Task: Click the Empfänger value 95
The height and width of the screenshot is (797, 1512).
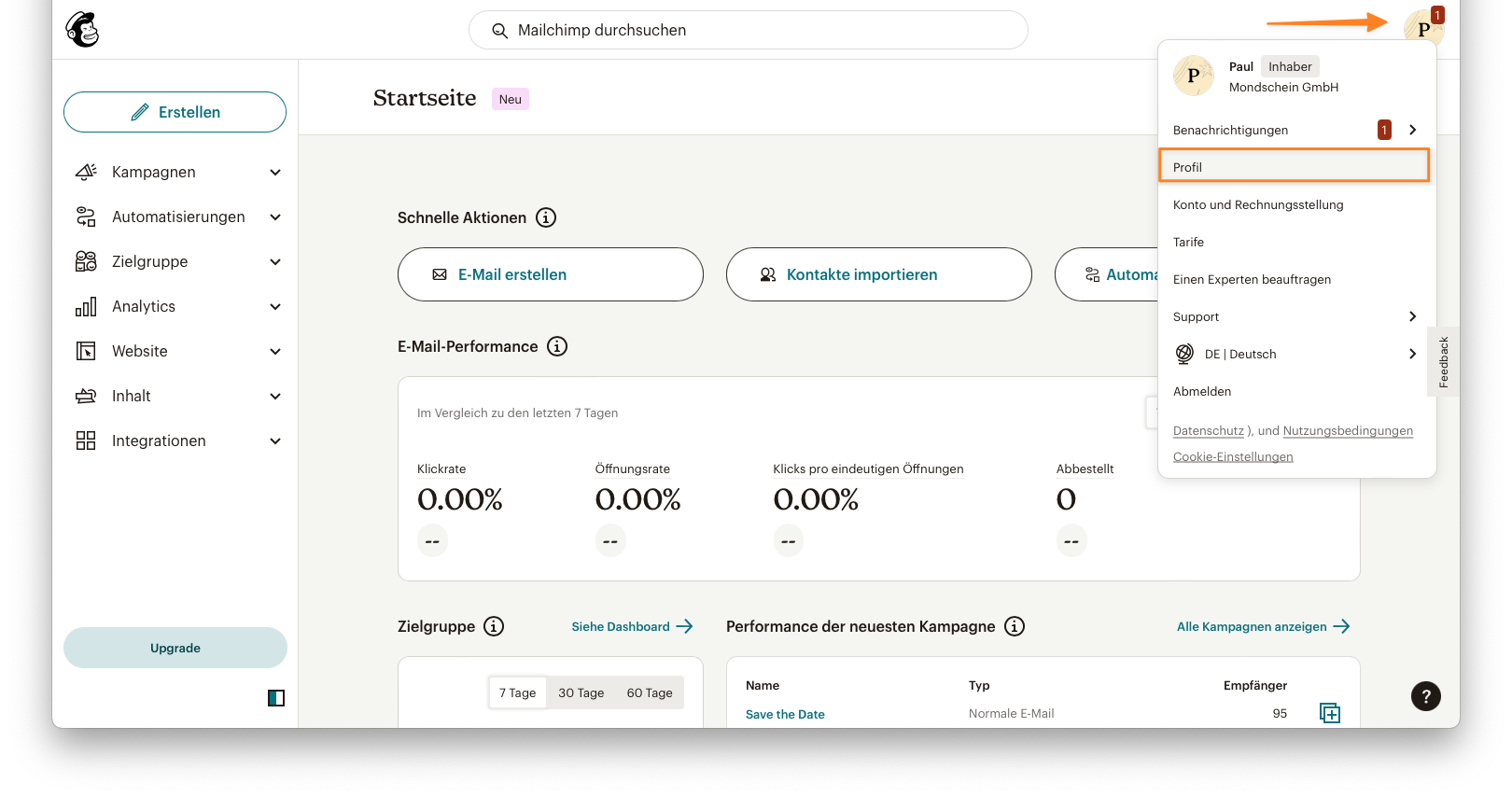Action: [1280, 713]
